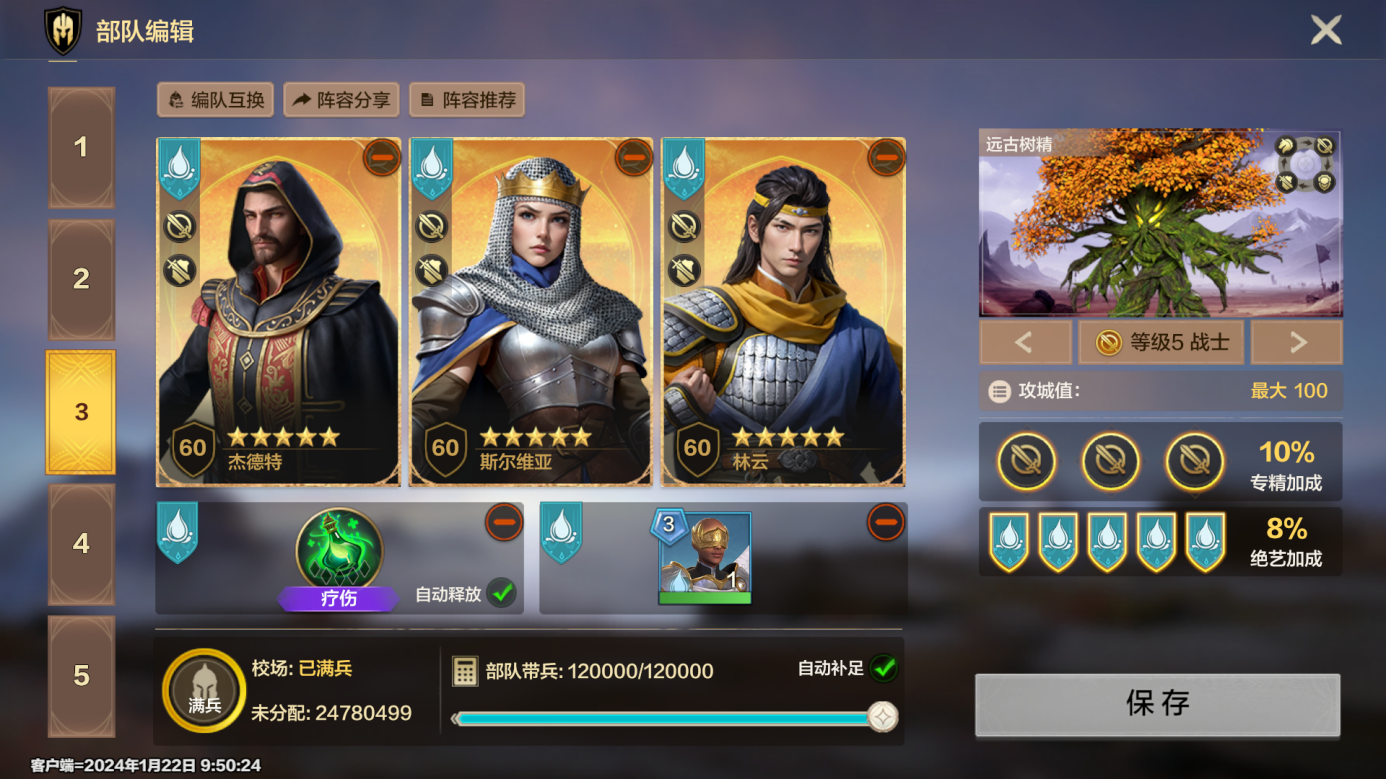
Task: Select the blindfolded soldier unit thumbnail
Action: [x=704, y=558]
